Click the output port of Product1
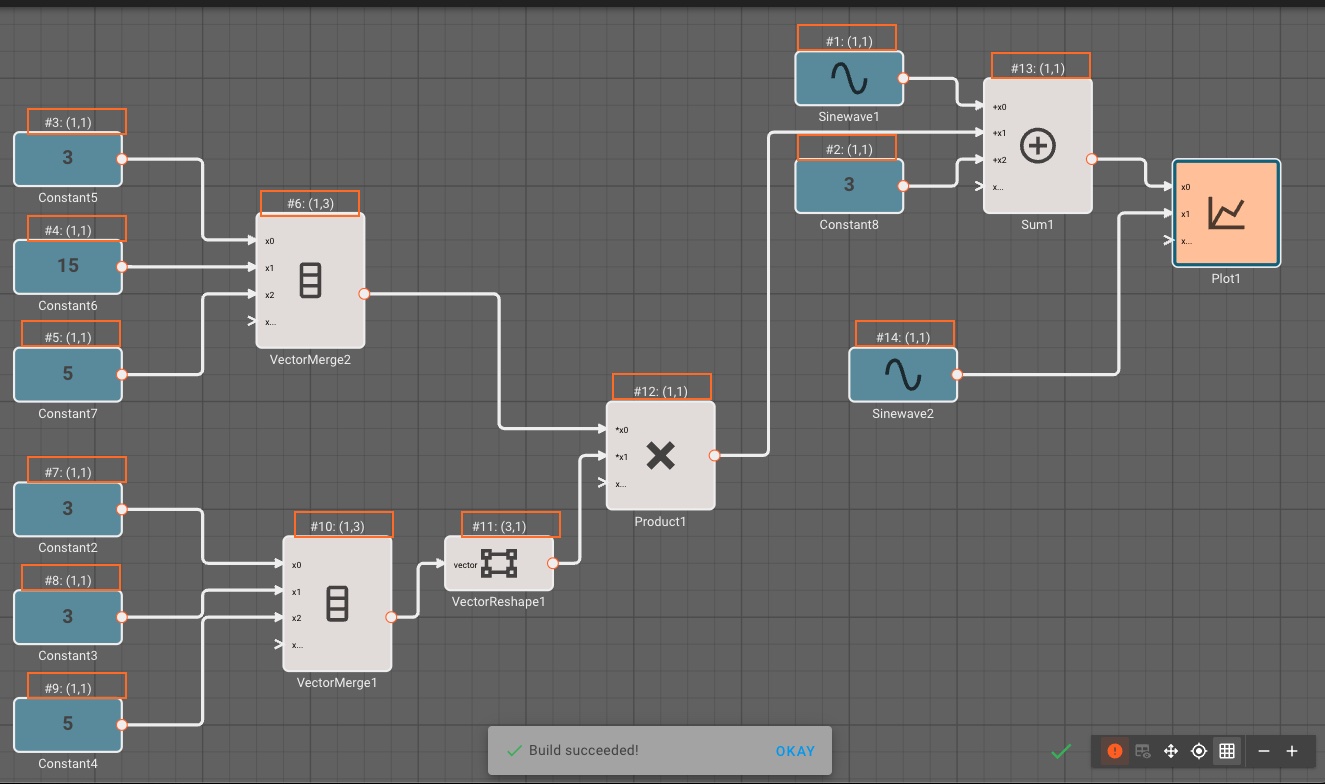The height and width of the screenshot is (784, 1325). coord(714,456)
